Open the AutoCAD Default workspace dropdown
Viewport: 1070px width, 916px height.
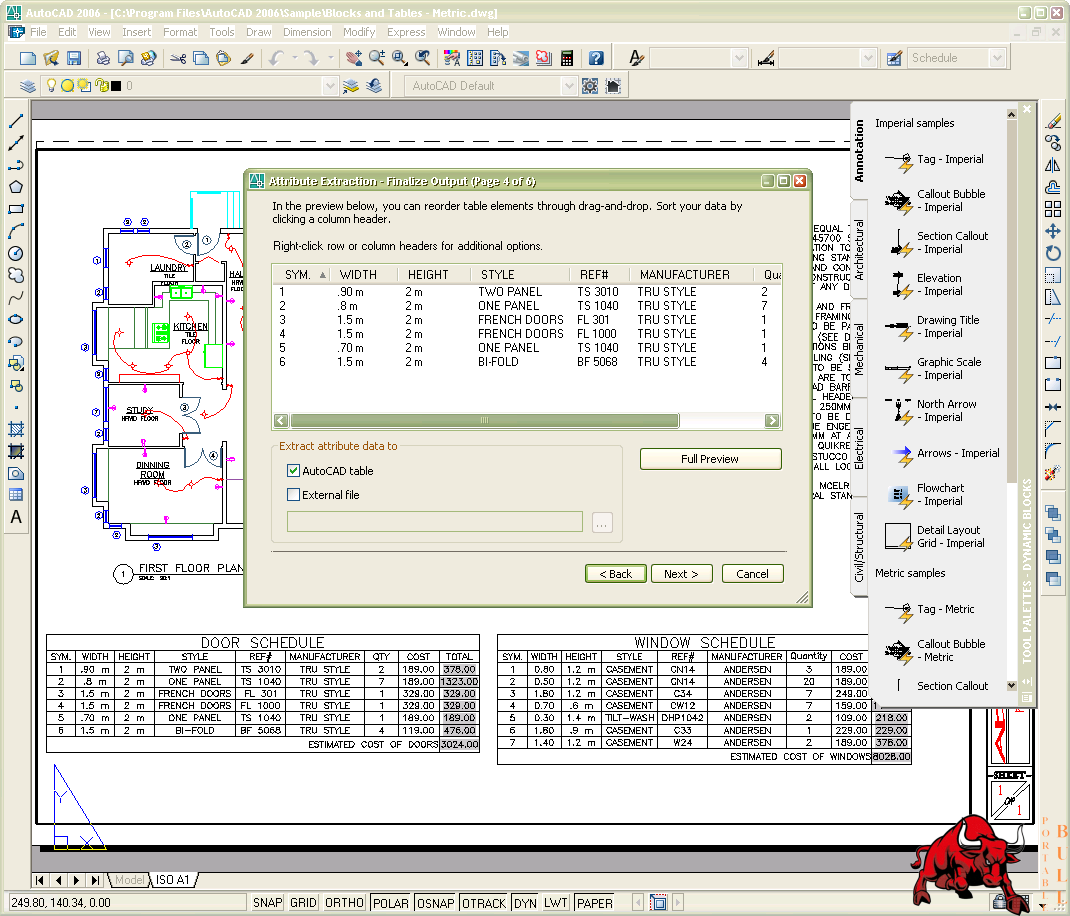point(568,86)
